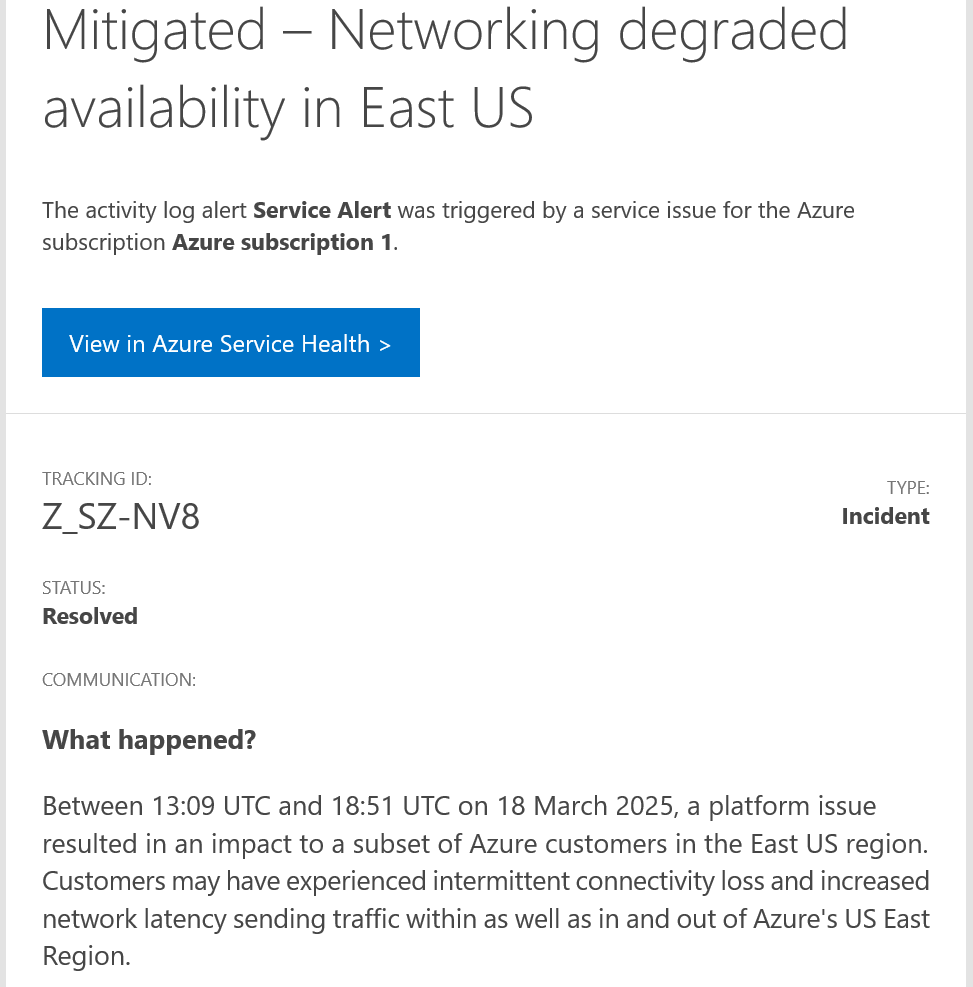Image resolution: width=973 pixels, height=987 pixels.
Task: Select the Resolved status value
Action: tap(89, 616)
